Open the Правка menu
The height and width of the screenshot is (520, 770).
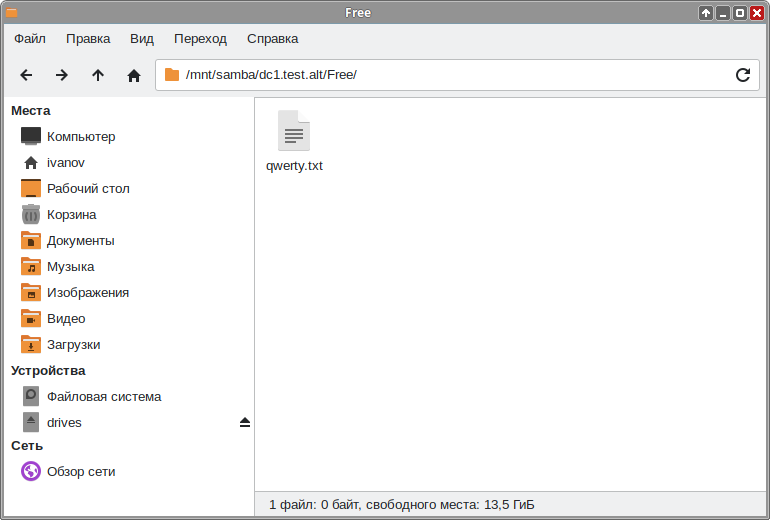coord(88,39)
